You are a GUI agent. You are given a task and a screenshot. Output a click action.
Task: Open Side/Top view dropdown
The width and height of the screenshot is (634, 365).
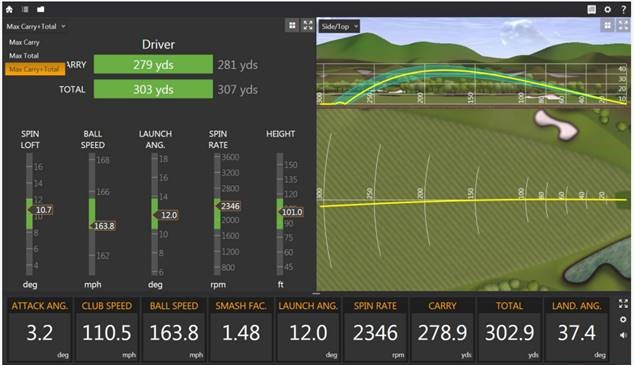(340, 27)
